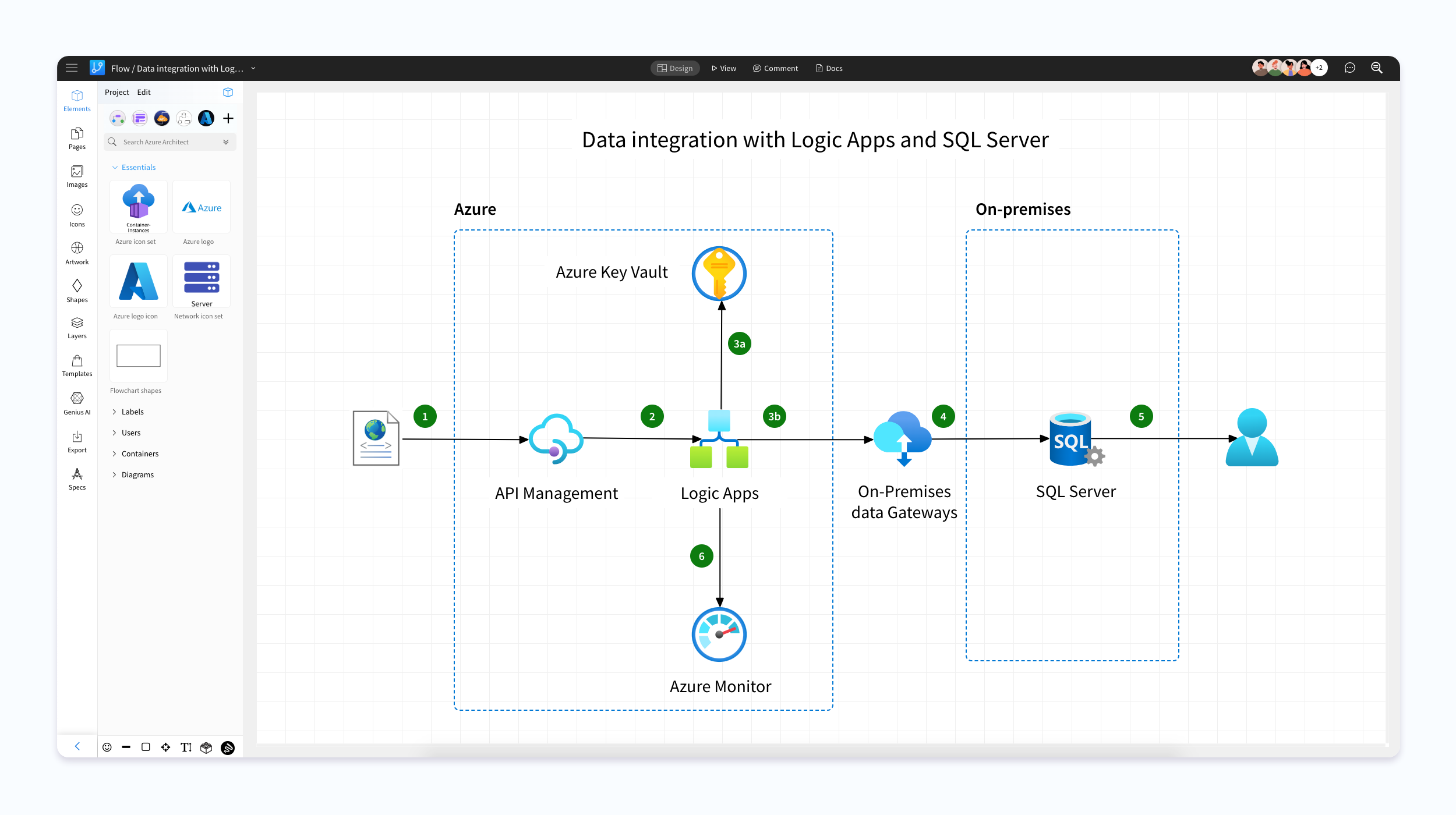Viewport: 1456px width, 815px height.
Task: Open the Project menu
Action: [116, 92]
